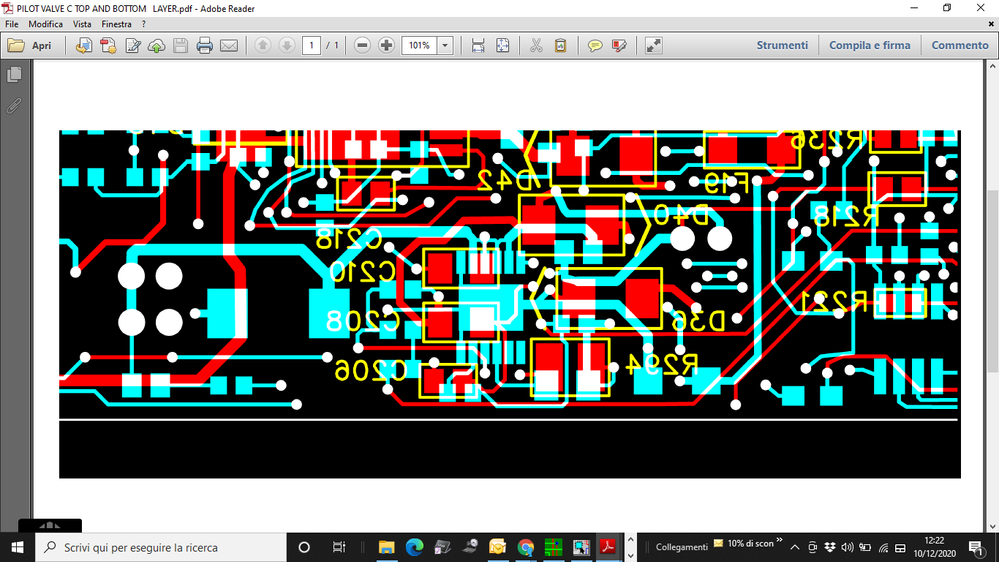Open the page thumbnails panel
The image size is (999, 562).
[14, 75]
